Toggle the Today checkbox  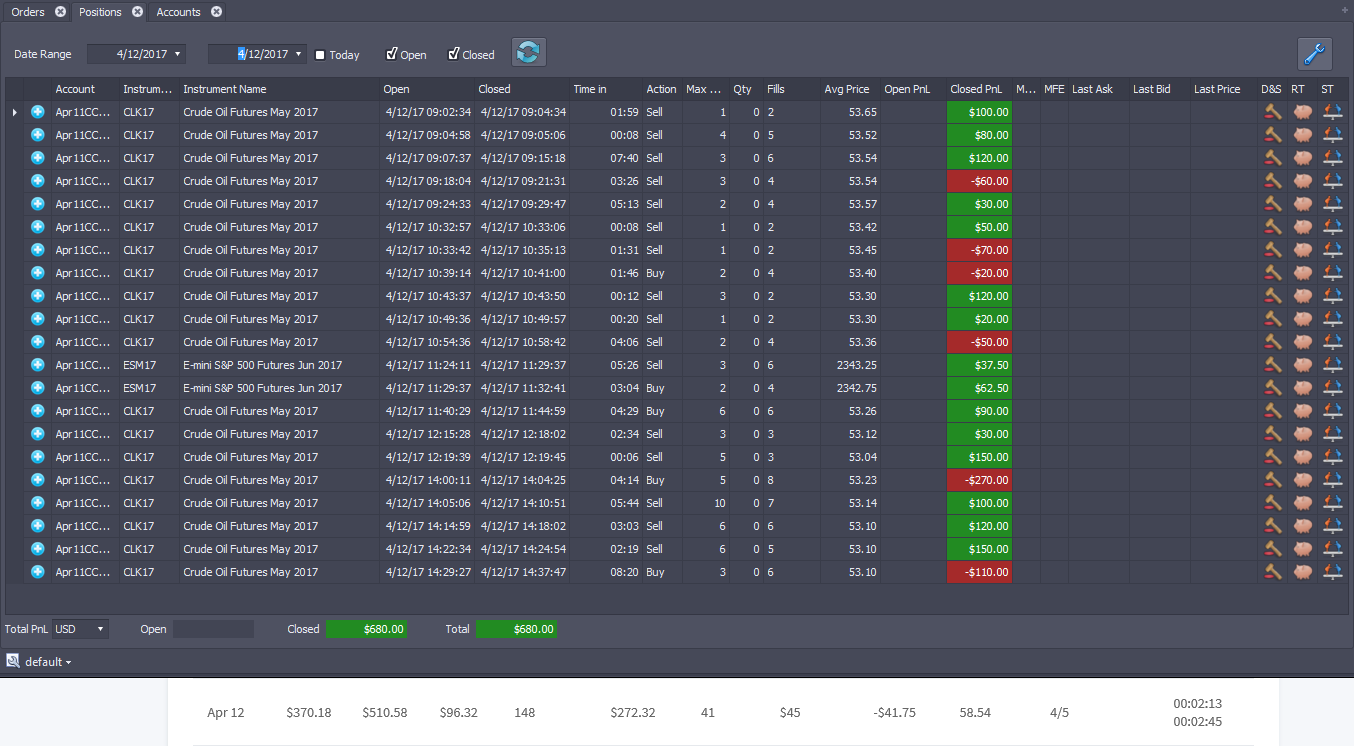pyautogui.click(x=320, y=55)
